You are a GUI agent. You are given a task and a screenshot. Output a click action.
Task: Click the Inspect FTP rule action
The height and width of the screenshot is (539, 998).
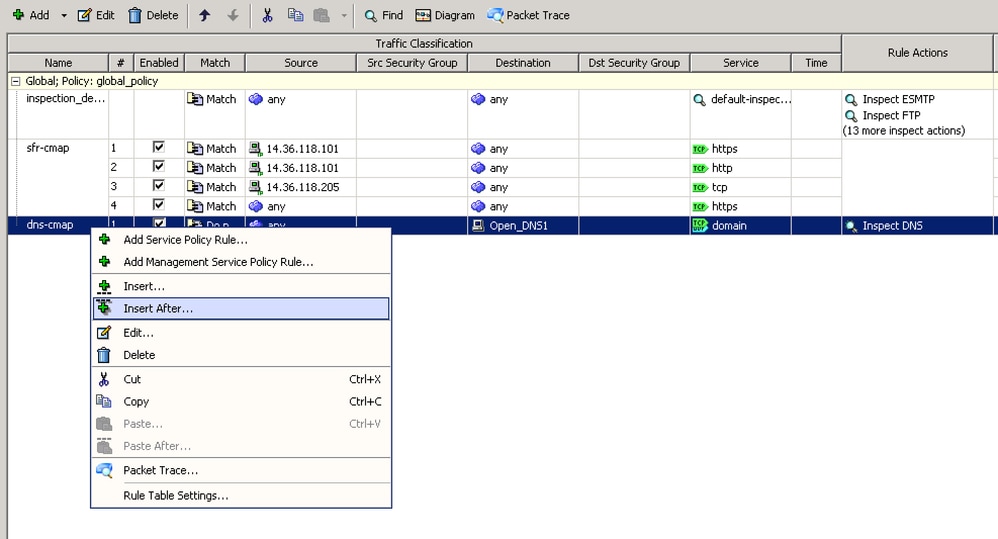click(x=883, y=115)
